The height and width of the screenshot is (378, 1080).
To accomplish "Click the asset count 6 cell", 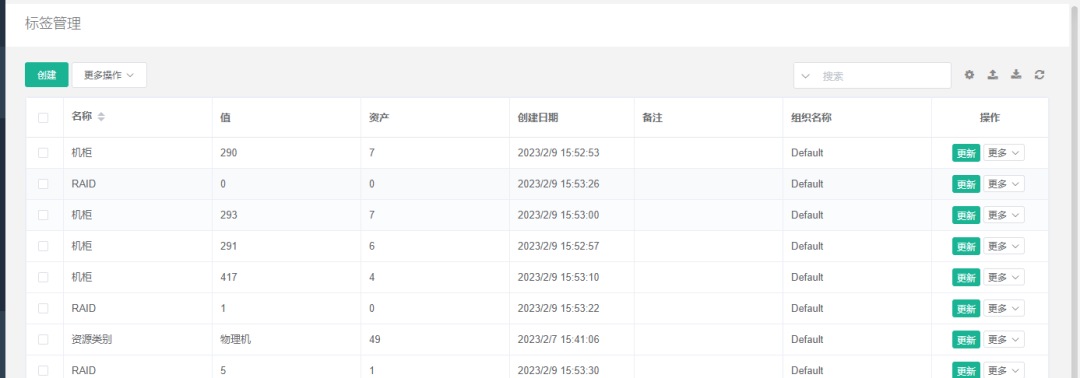I will 372,246.
